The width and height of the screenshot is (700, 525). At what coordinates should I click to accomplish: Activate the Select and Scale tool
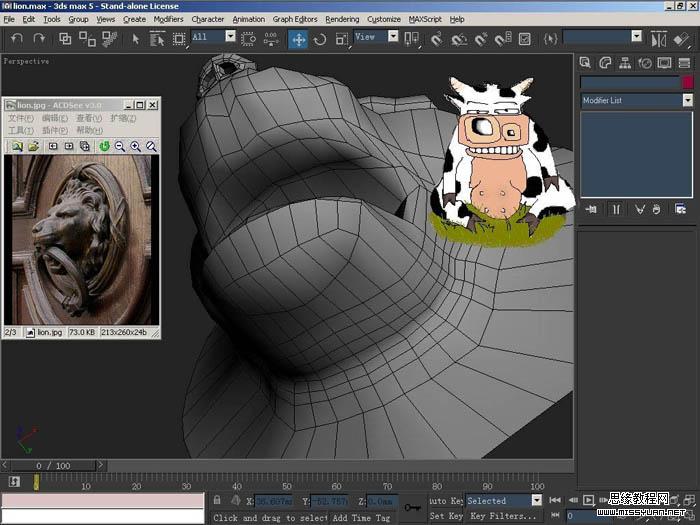[342, 39]
